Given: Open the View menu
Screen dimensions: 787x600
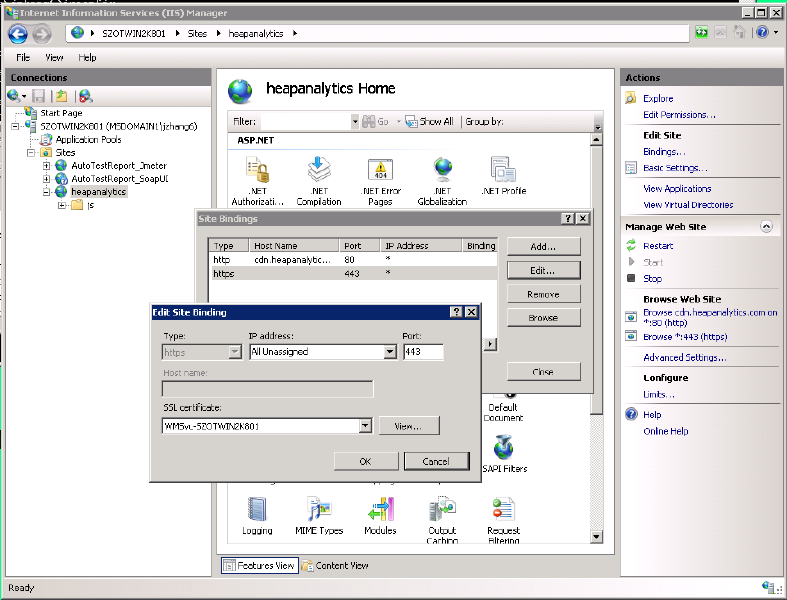Looking at the screenshot, I should 54,57.
